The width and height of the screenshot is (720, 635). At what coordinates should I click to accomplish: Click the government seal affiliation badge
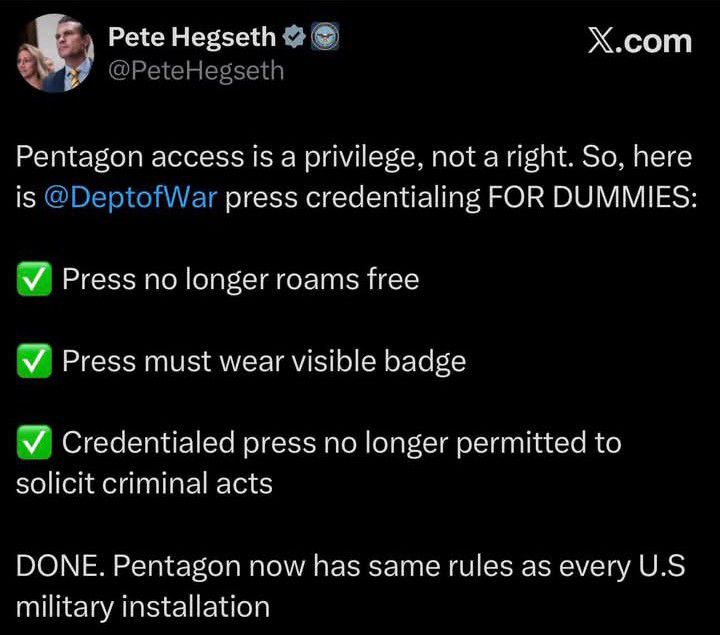click(325, 38)
